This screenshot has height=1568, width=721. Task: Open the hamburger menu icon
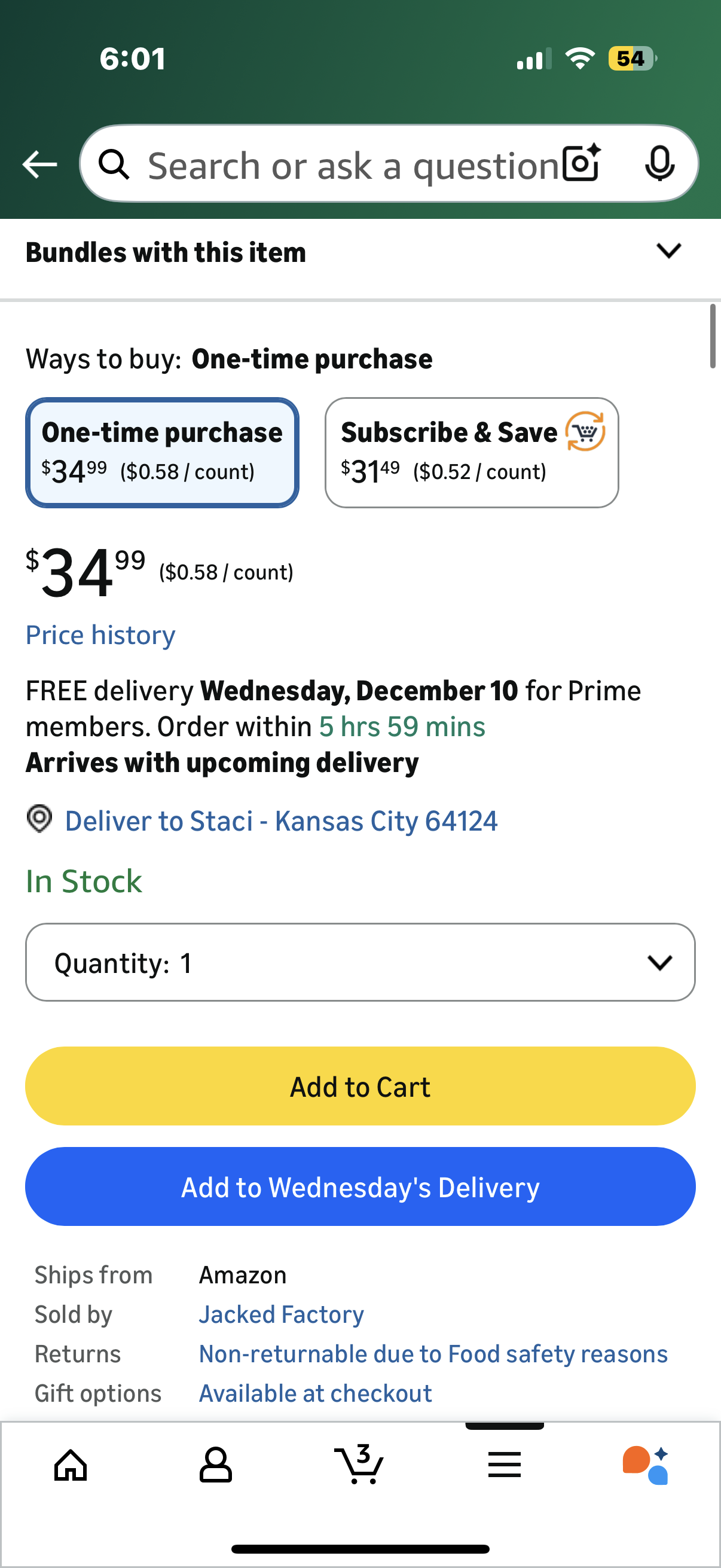505,1465
